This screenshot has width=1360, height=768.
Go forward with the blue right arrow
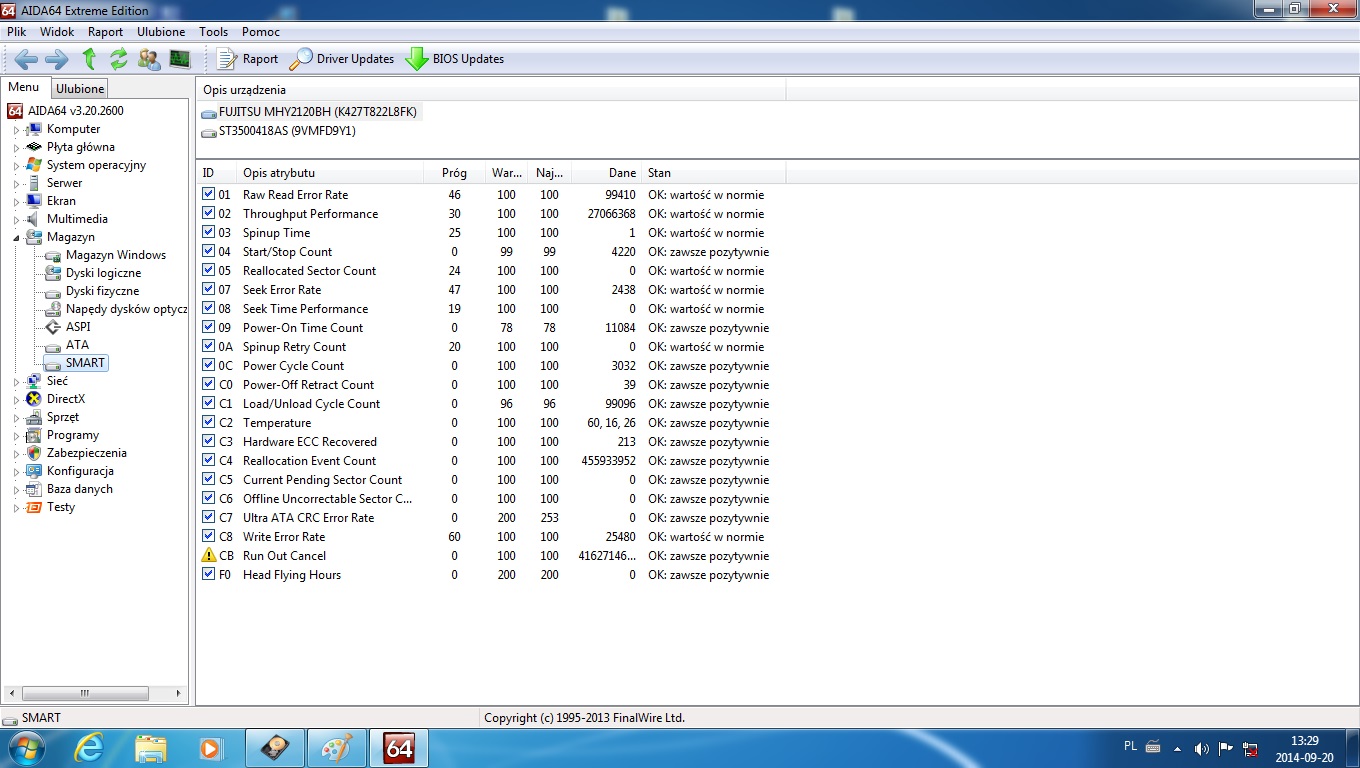point(57,59)
